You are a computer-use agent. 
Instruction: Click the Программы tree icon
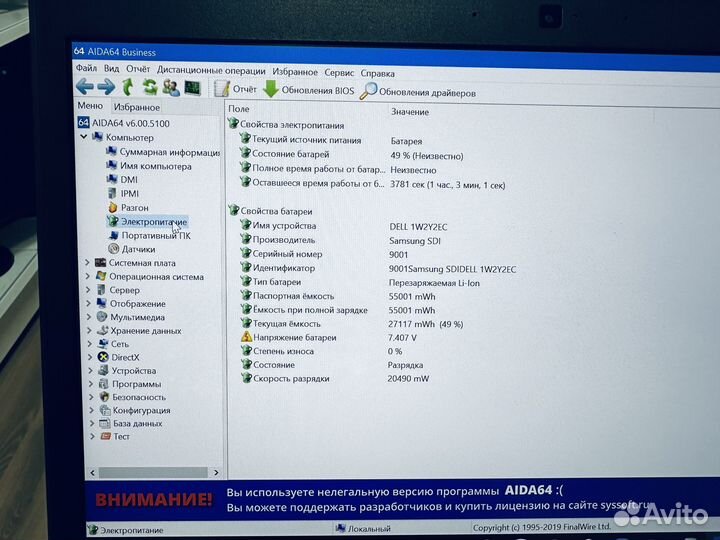tap(104, 383)
